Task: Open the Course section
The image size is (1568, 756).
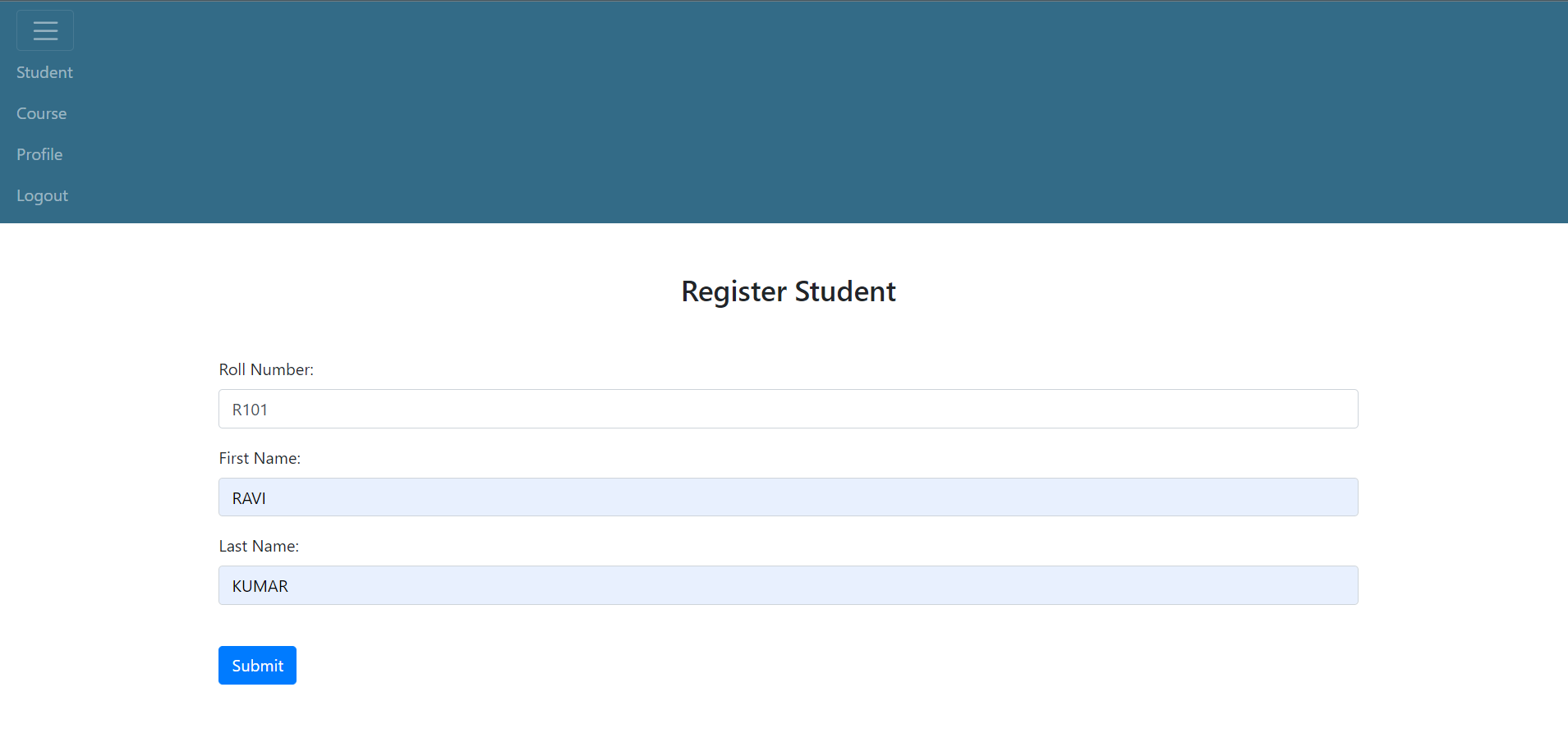Action: tap(41, 113)
